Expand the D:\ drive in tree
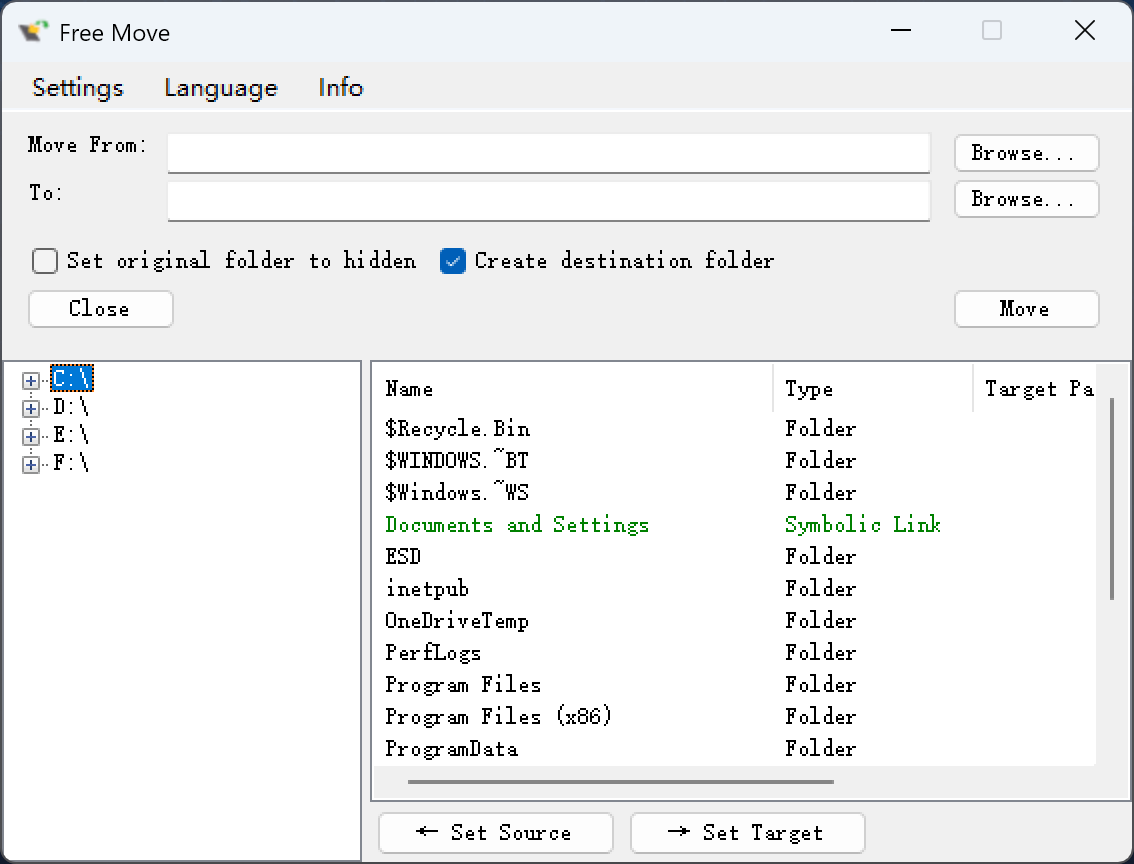 [31, 408]
